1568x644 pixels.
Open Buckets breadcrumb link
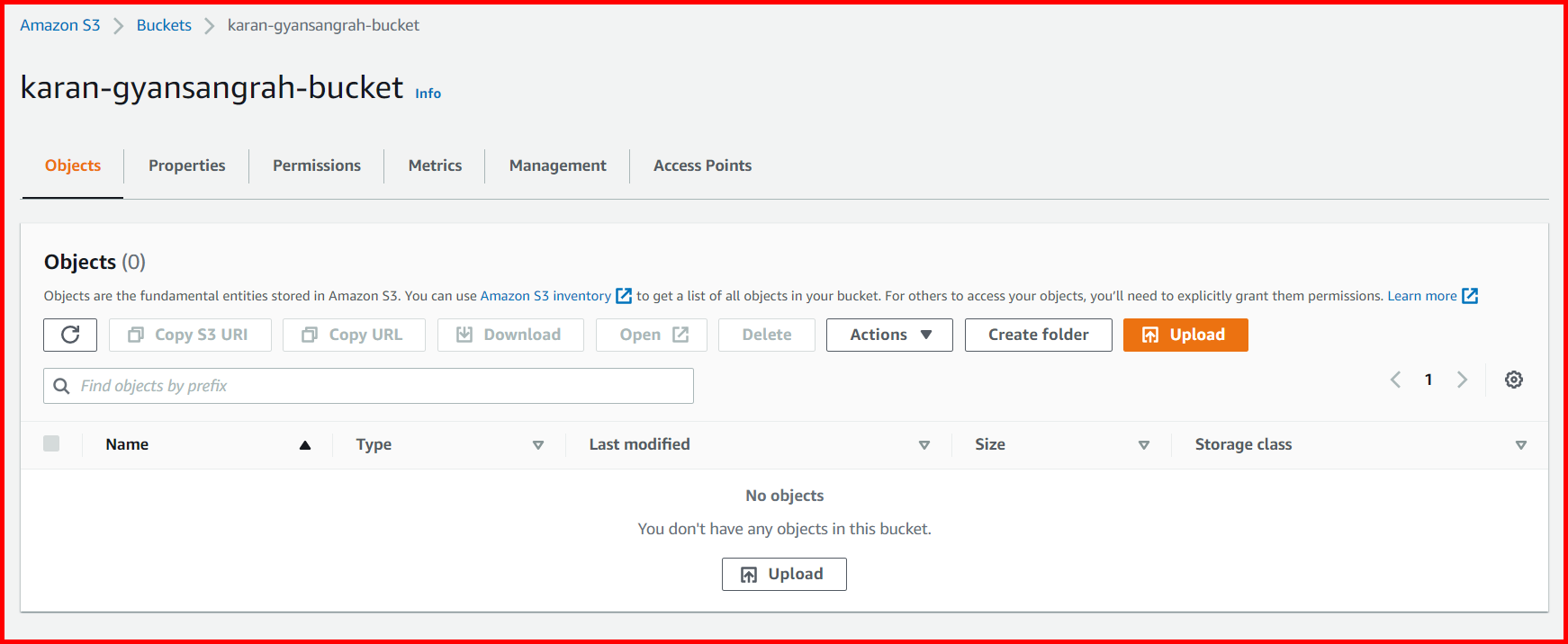pos(164,25)
